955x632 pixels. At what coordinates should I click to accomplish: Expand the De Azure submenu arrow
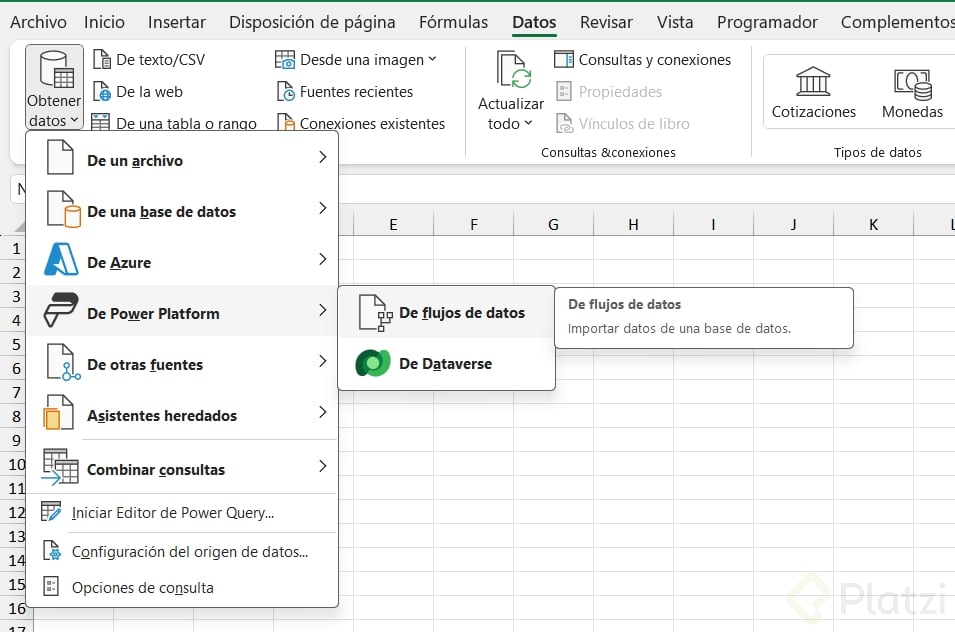[322, 260]
